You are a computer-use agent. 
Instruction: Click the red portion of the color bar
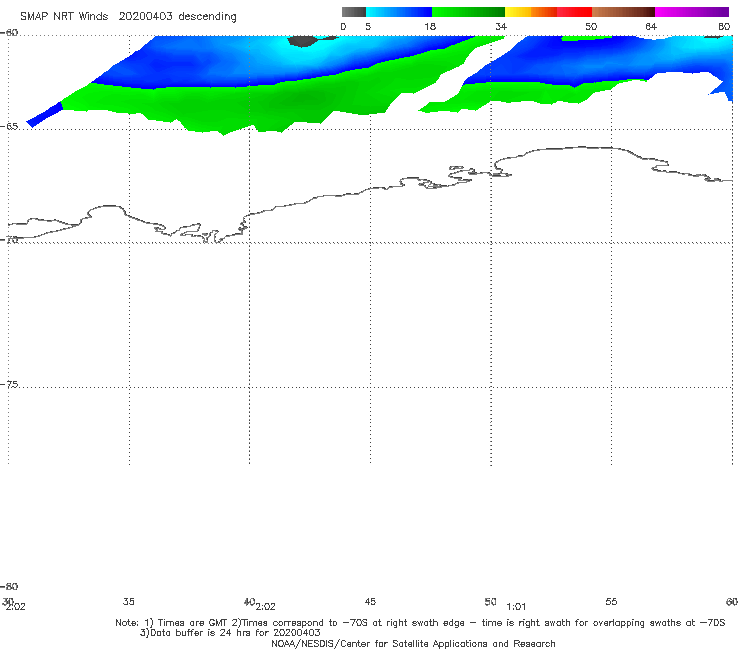pos(574,12)
